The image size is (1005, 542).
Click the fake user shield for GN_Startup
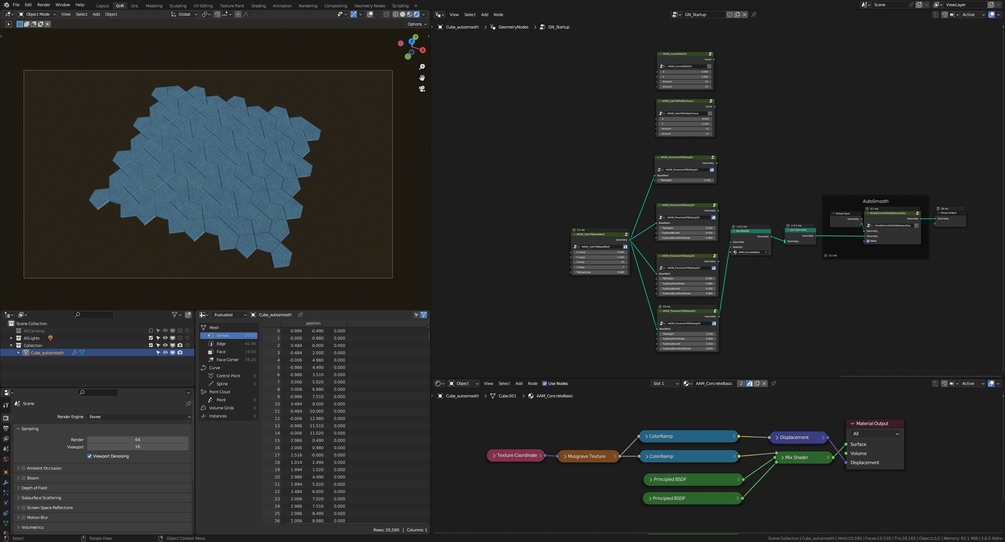coord(729,14)
